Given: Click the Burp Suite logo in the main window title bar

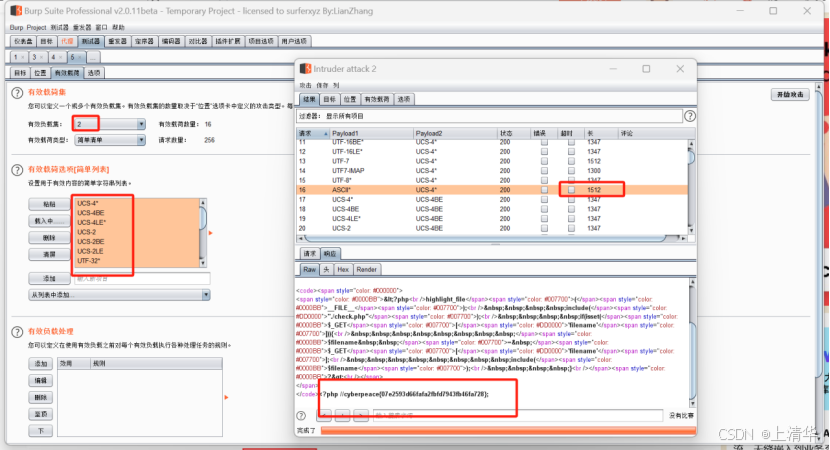Looking at the screenshot, I should (16, 11).
